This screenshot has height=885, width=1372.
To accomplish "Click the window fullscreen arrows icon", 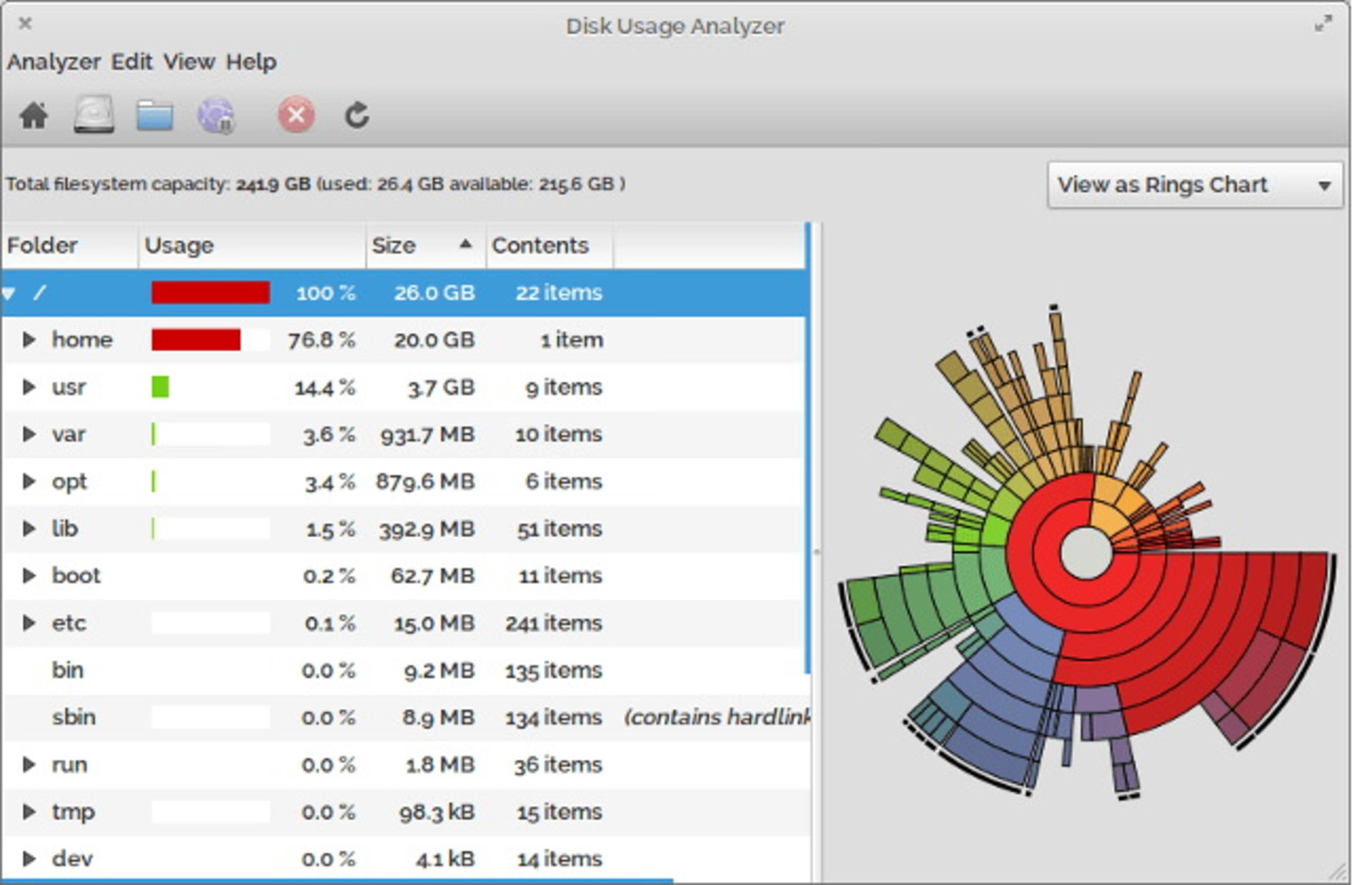I will click(1323, 24).
